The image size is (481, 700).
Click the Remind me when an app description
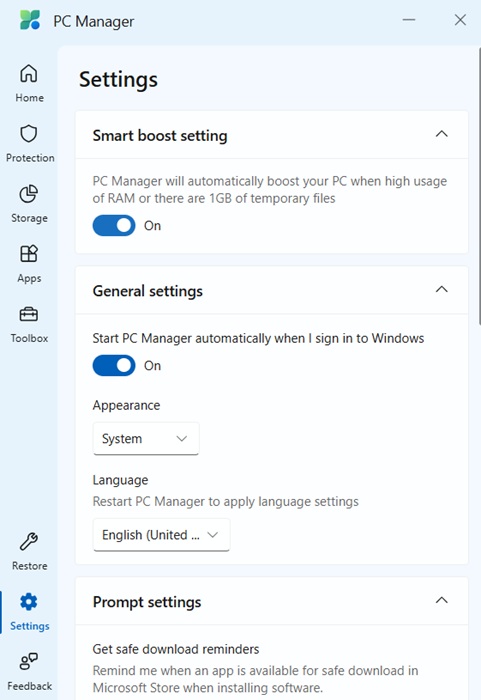[x=255, y=679]
